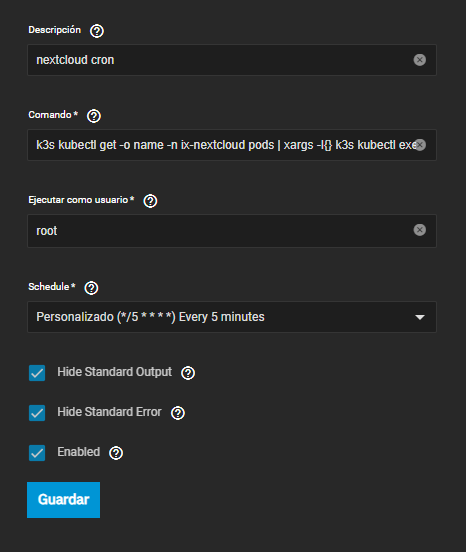Clear the Comando field contents

pyautogui.click(x=420, y=145)
